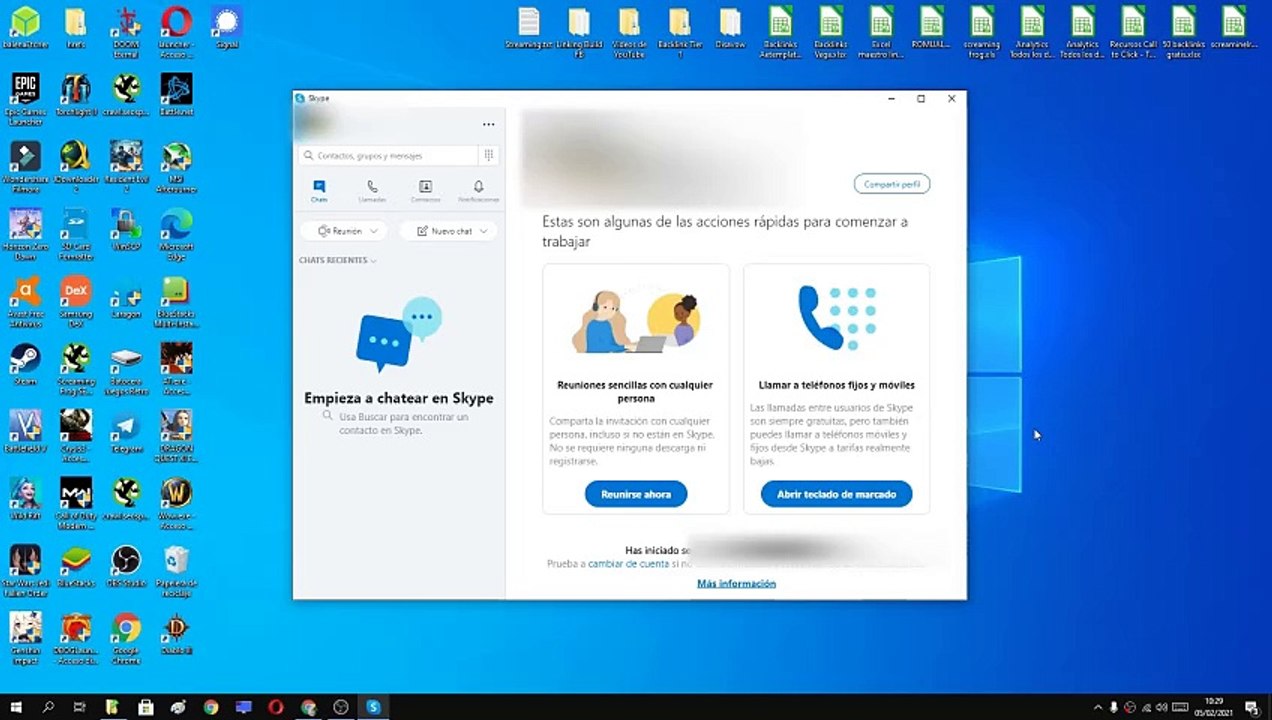Open Google Chrome desktop shortcut
The height and width of the screenshot is (720, 1272).
tap(126, 636)
